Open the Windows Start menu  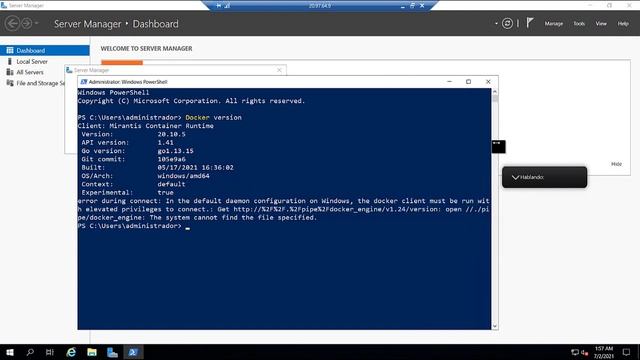pyautogui.click(x=10, y=352)
